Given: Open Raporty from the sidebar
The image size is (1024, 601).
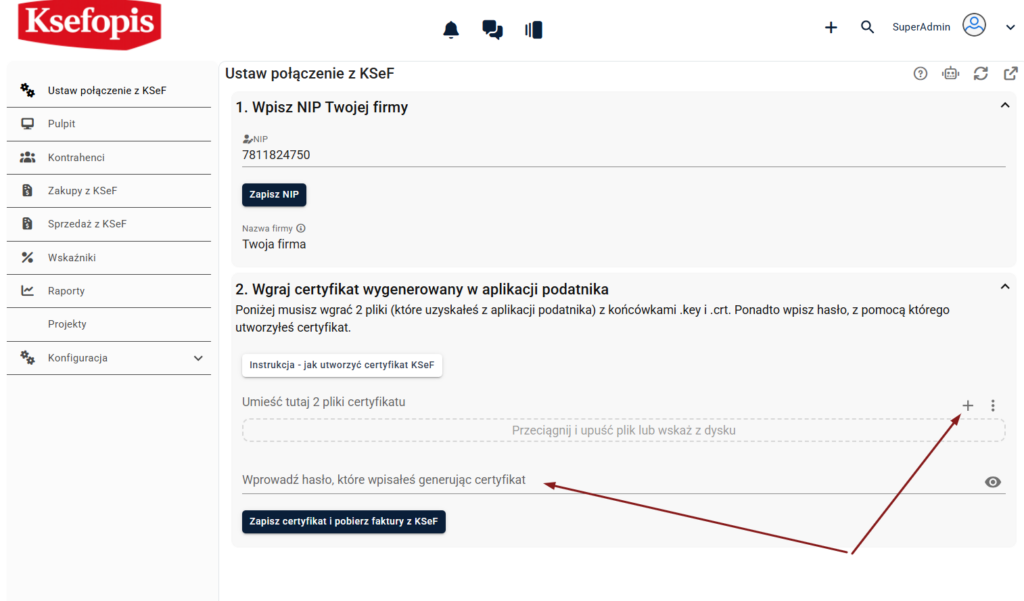Looking at the screenshot, I should (x=66, y=291).
